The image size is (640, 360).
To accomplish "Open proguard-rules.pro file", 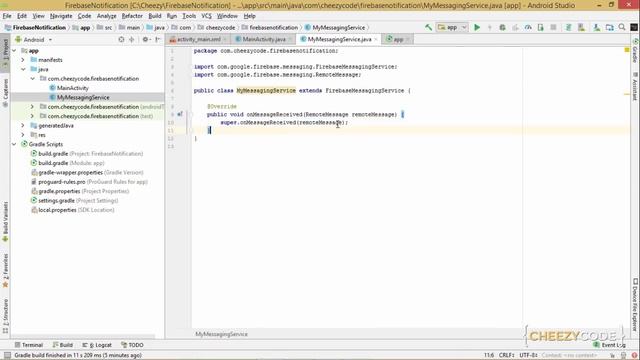I will coord(89,182).
